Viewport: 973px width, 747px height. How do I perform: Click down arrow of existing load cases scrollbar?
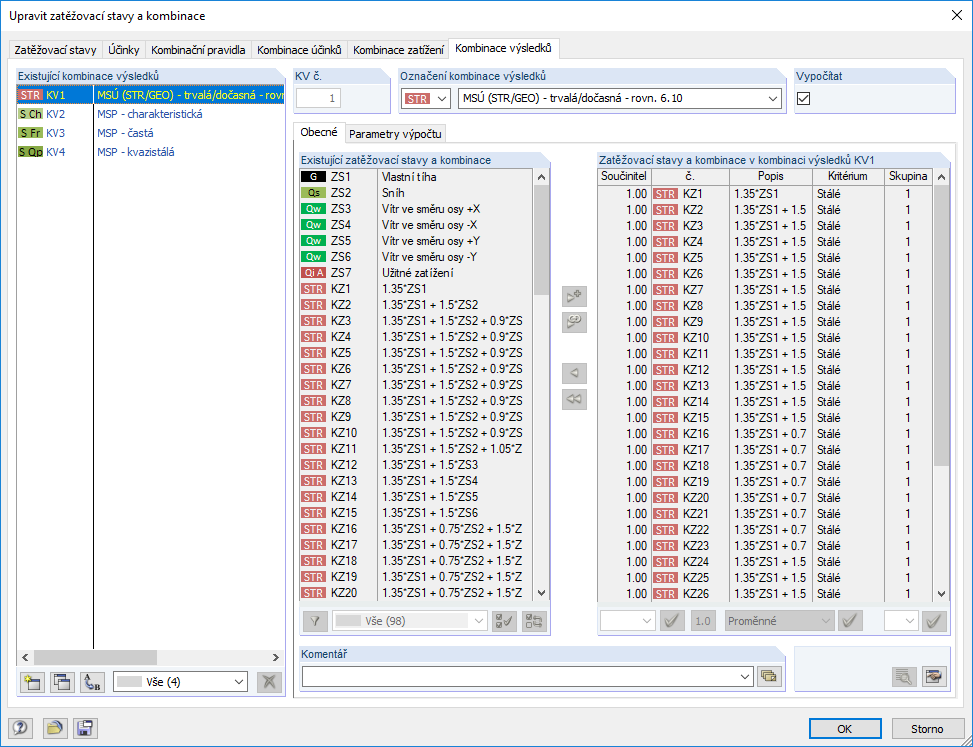click(x=541, y=593)
